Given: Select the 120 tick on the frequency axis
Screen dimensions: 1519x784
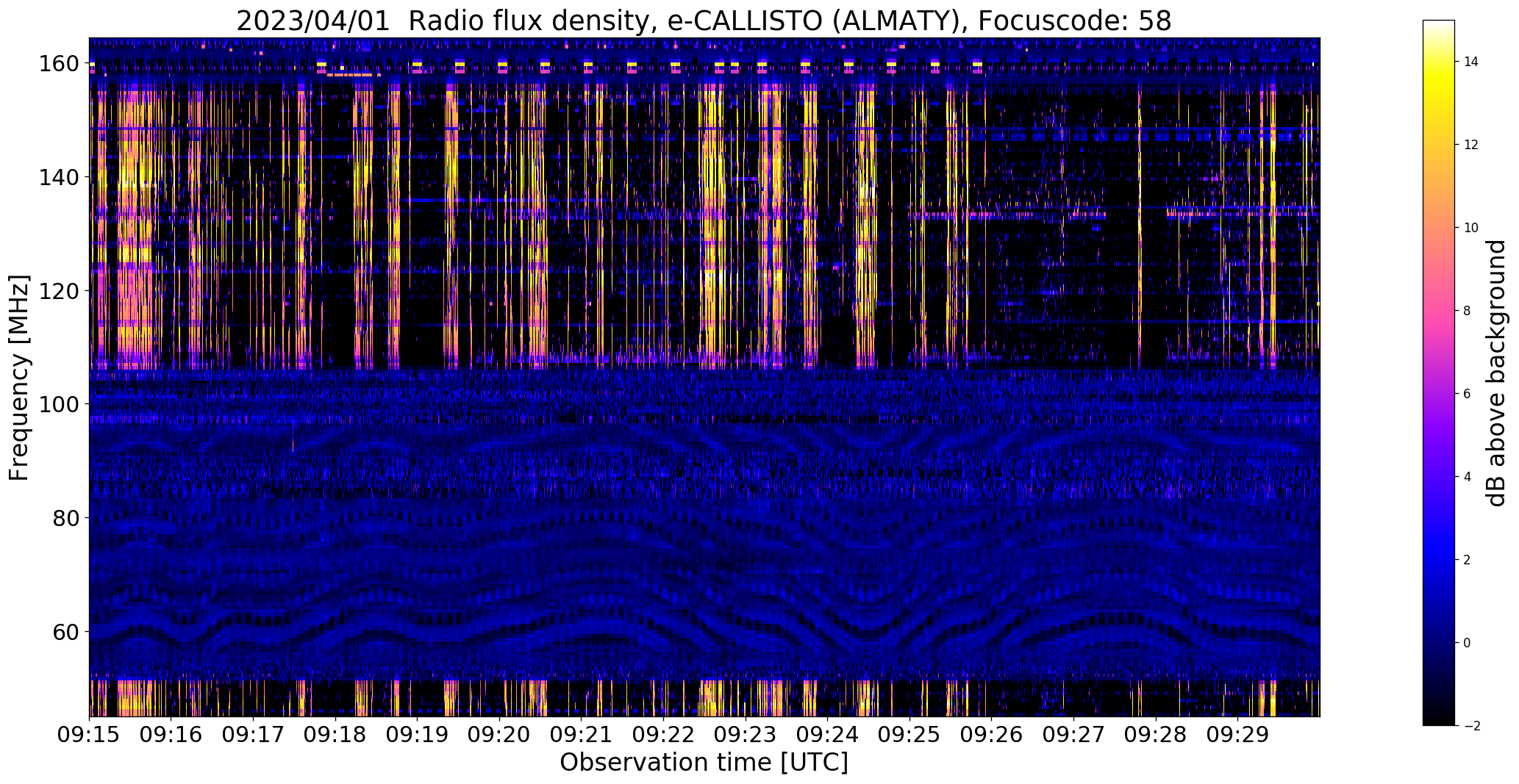Looking at the screenshot, I should point(59,291).
